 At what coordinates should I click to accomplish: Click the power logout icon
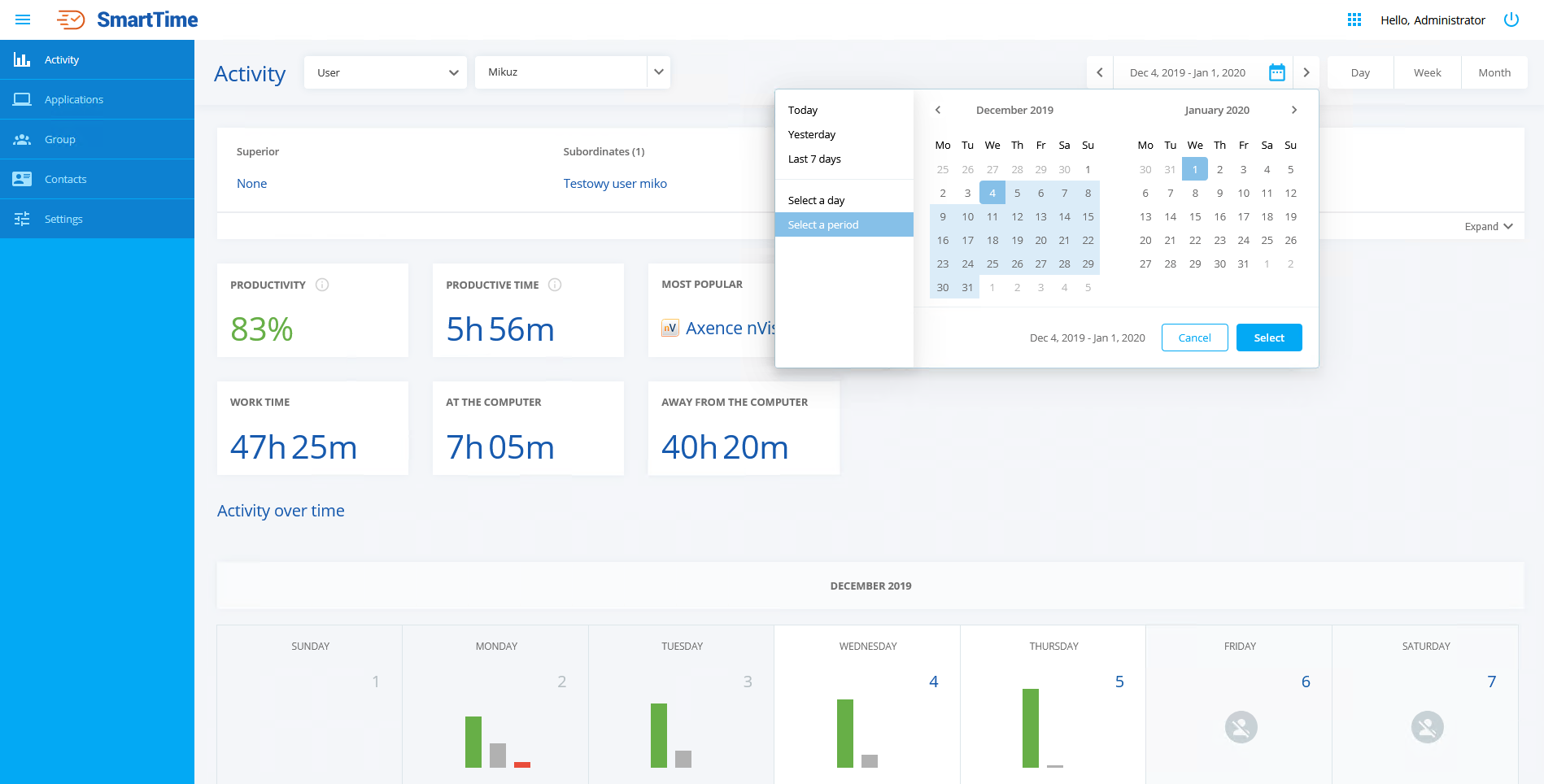coord(1511,20)
